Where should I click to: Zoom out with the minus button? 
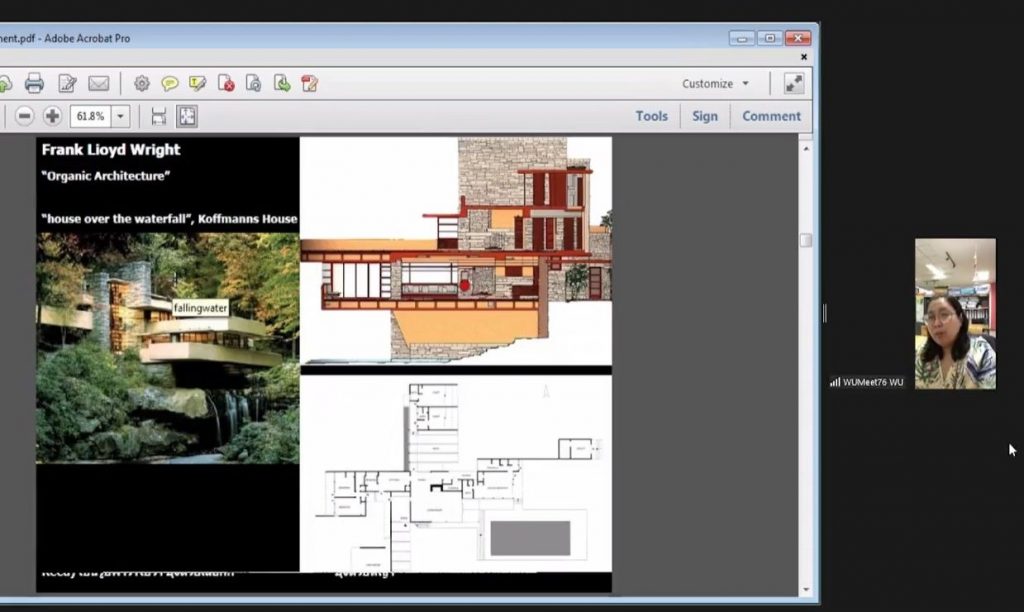tap(24, 116)
